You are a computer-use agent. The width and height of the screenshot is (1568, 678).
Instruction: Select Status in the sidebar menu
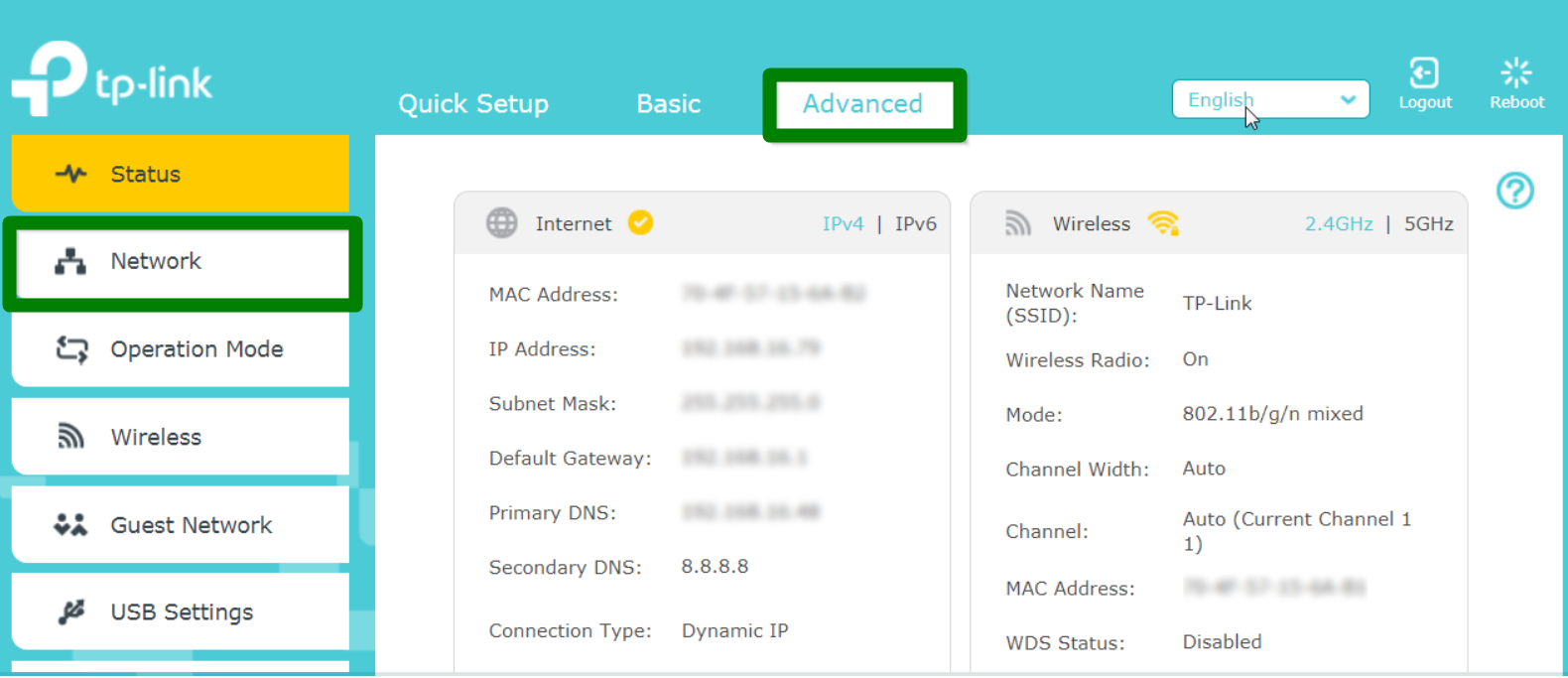point(181,174)
